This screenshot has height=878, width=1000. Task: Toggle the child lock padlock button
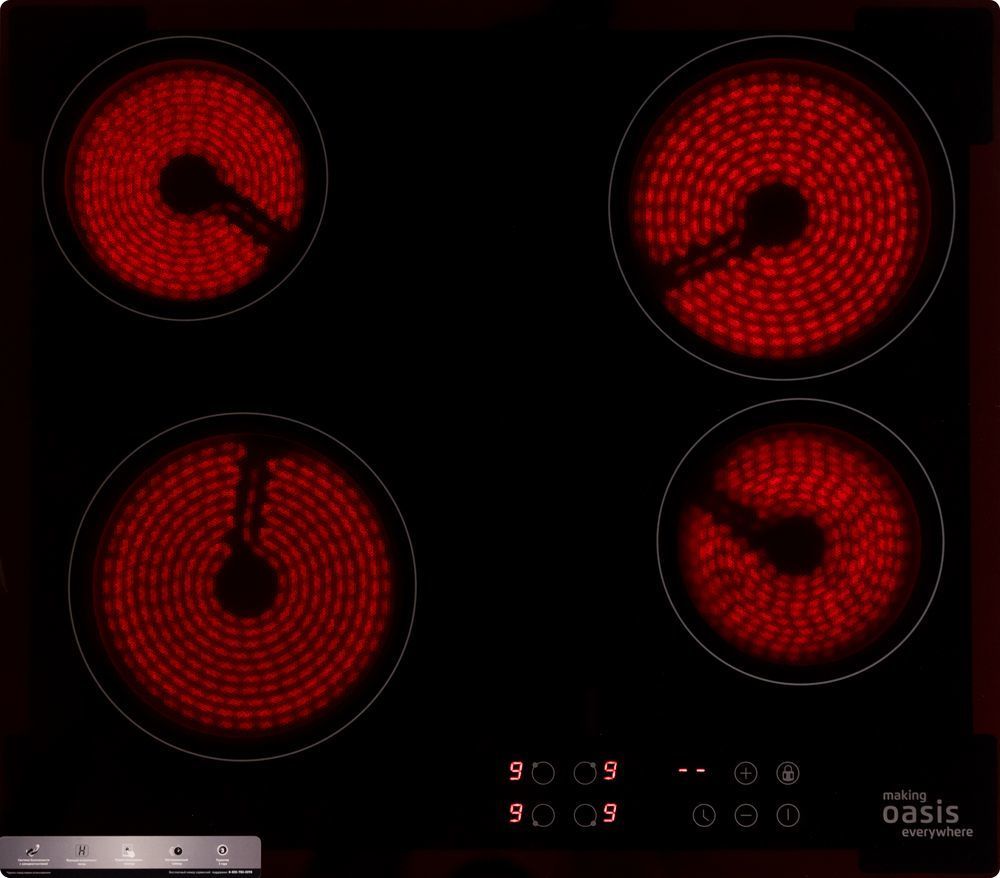tap(788, 773)
